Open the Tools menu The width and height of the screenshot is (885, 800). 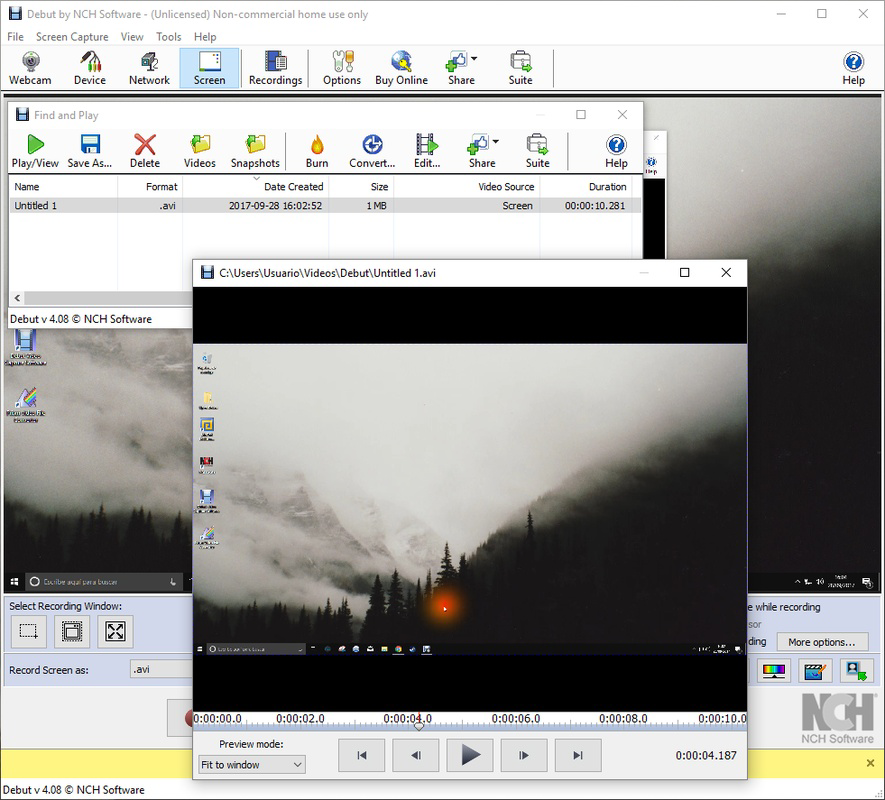tap(169, 37)
